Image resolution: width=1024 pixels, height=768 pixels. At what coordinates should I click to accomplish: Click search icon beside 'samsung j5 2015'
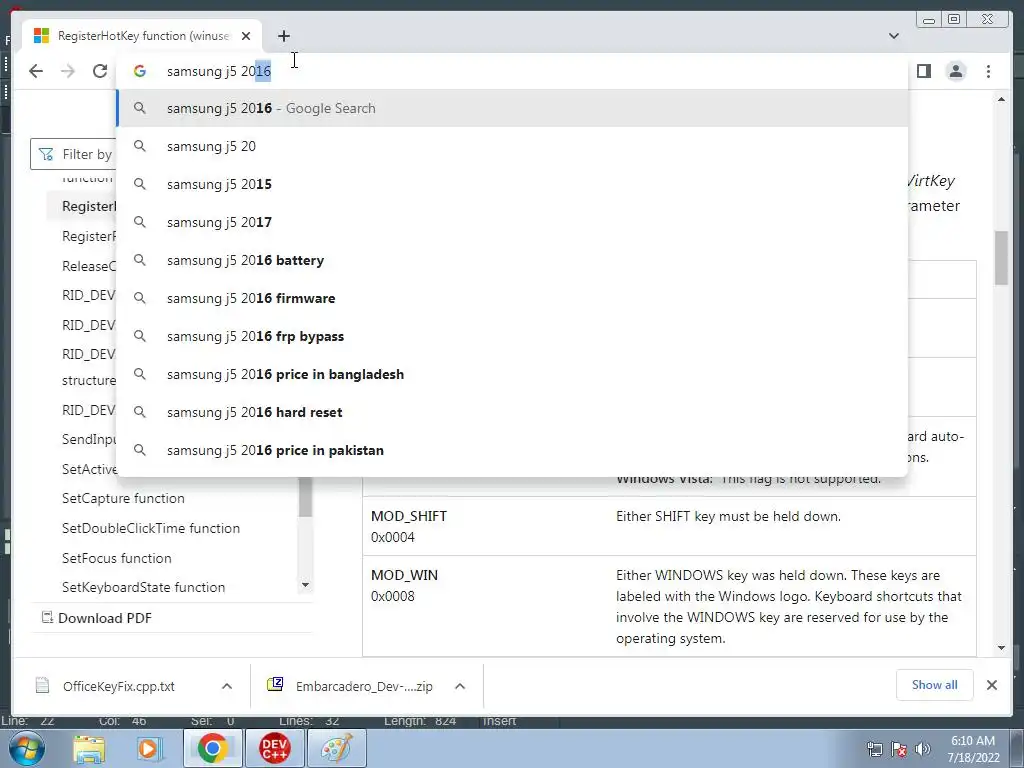coord(140,184)
